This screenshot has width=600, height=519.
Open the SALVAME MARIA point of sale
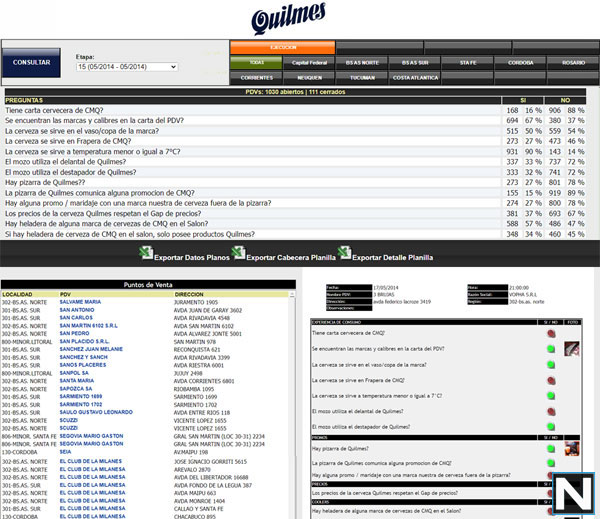80,302
